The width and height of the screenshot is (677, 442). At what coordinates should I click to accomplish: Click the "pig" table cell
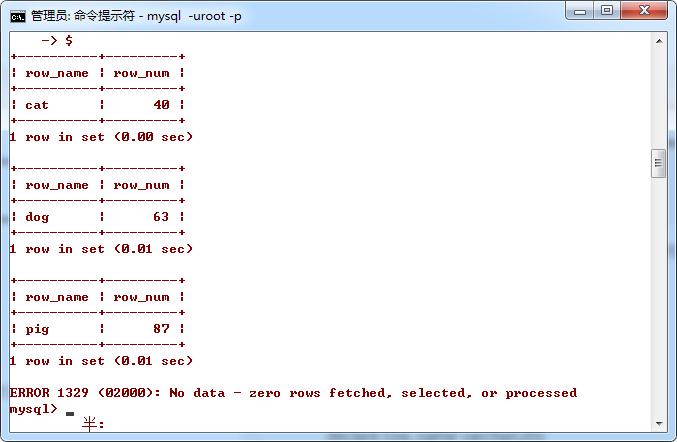click(37, 329)
